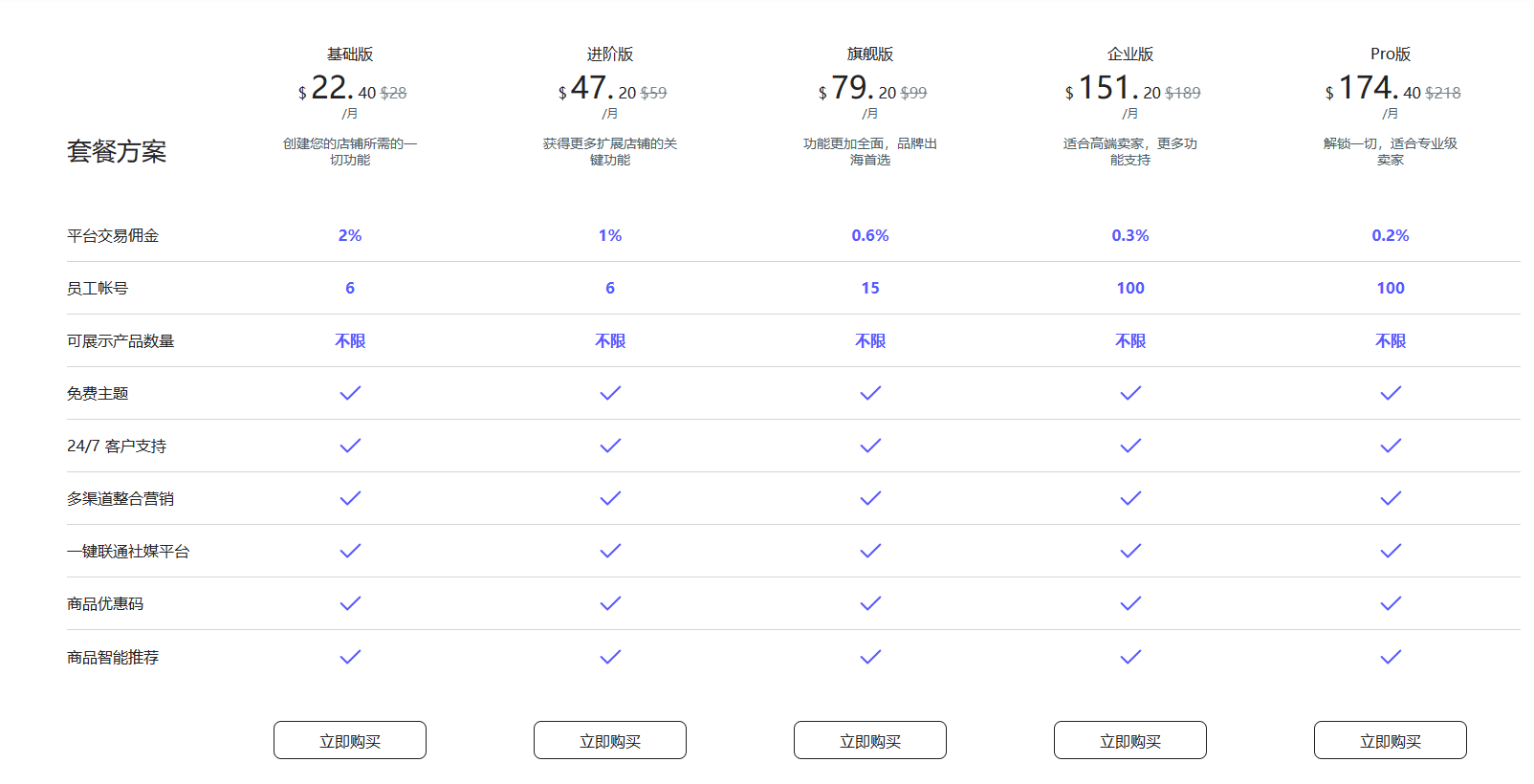
Task: Click 商品优惠码 checkmark for 基础版
Action: coord(350,603)
